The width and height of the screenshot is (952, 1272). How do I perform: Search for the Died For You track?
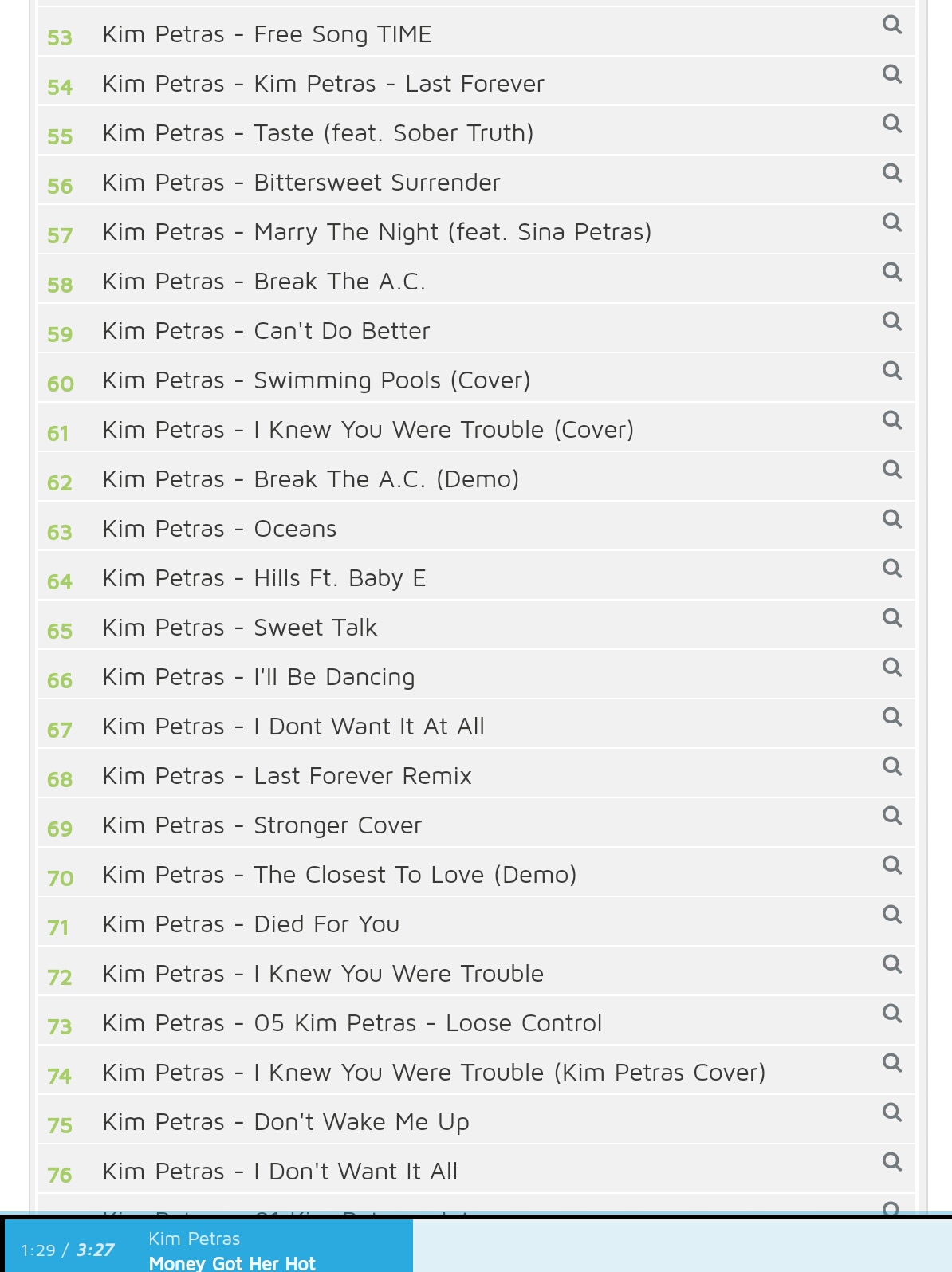tap(892, 915)
